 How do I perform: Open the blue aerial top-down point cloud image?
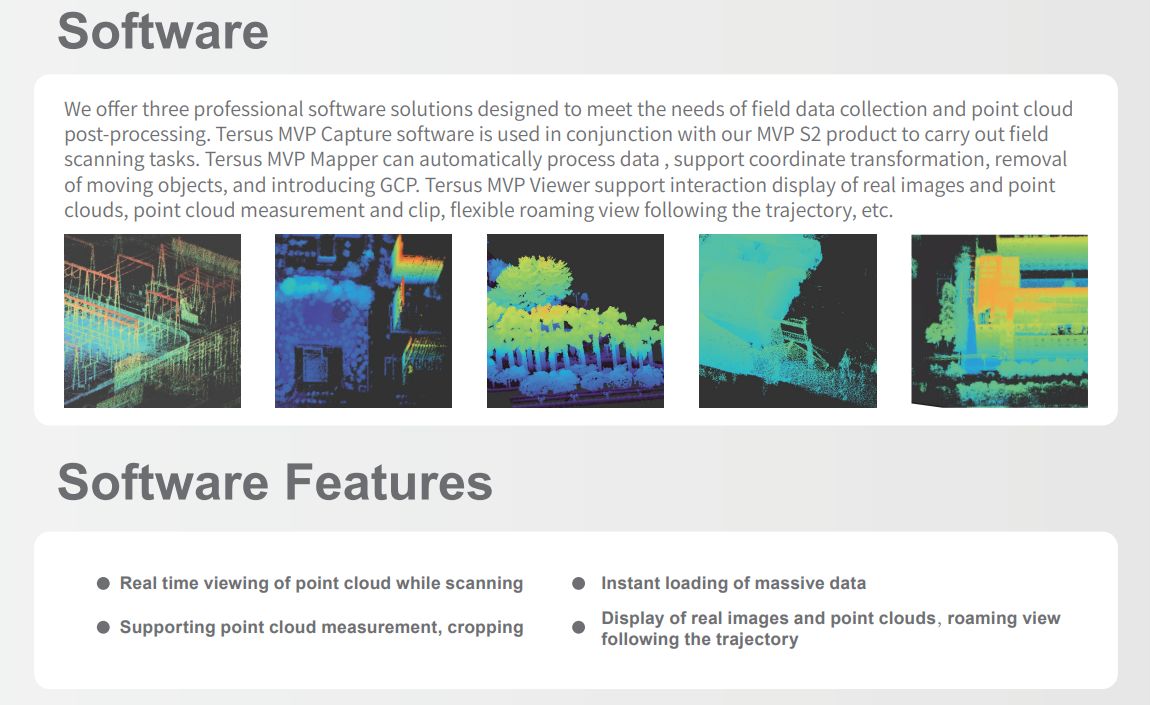tap(363, 321)
